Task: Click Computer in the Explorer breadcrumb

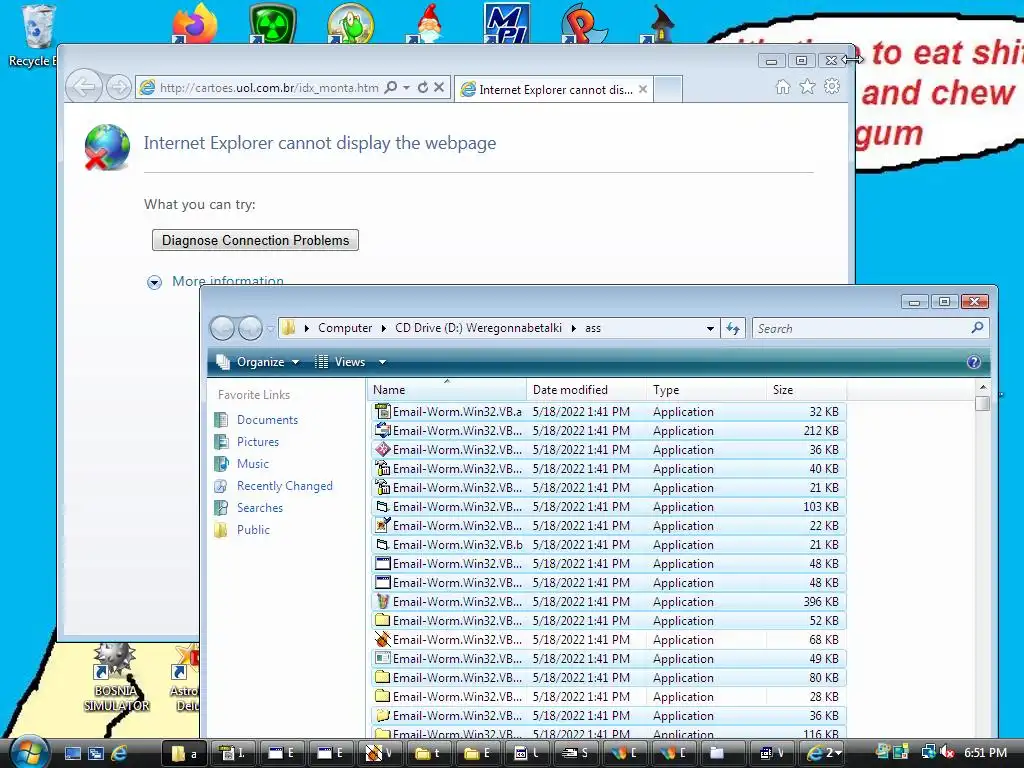Action: point(345,328)
